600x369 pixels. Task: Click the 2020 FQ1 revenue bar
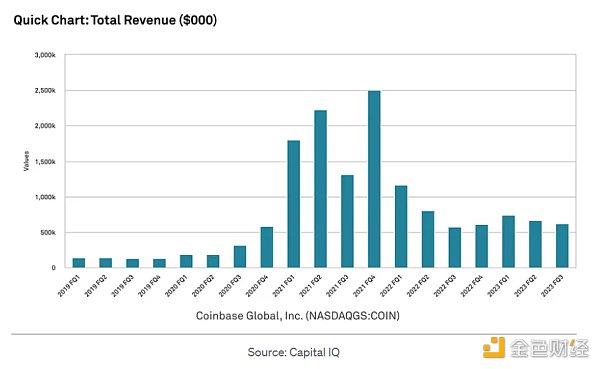point(186,261)
